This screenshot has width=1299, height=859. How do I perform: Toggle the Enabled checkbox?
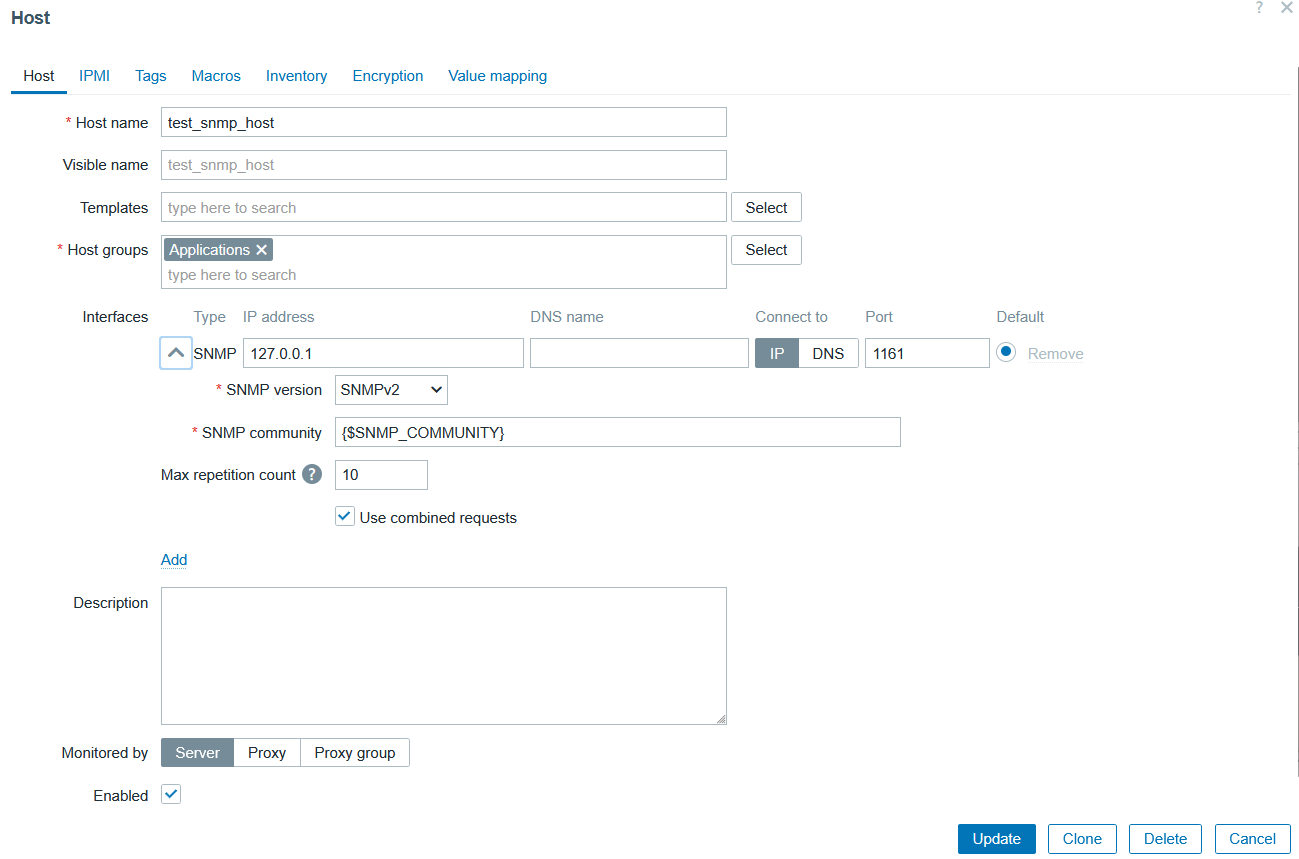coord(171,795)
